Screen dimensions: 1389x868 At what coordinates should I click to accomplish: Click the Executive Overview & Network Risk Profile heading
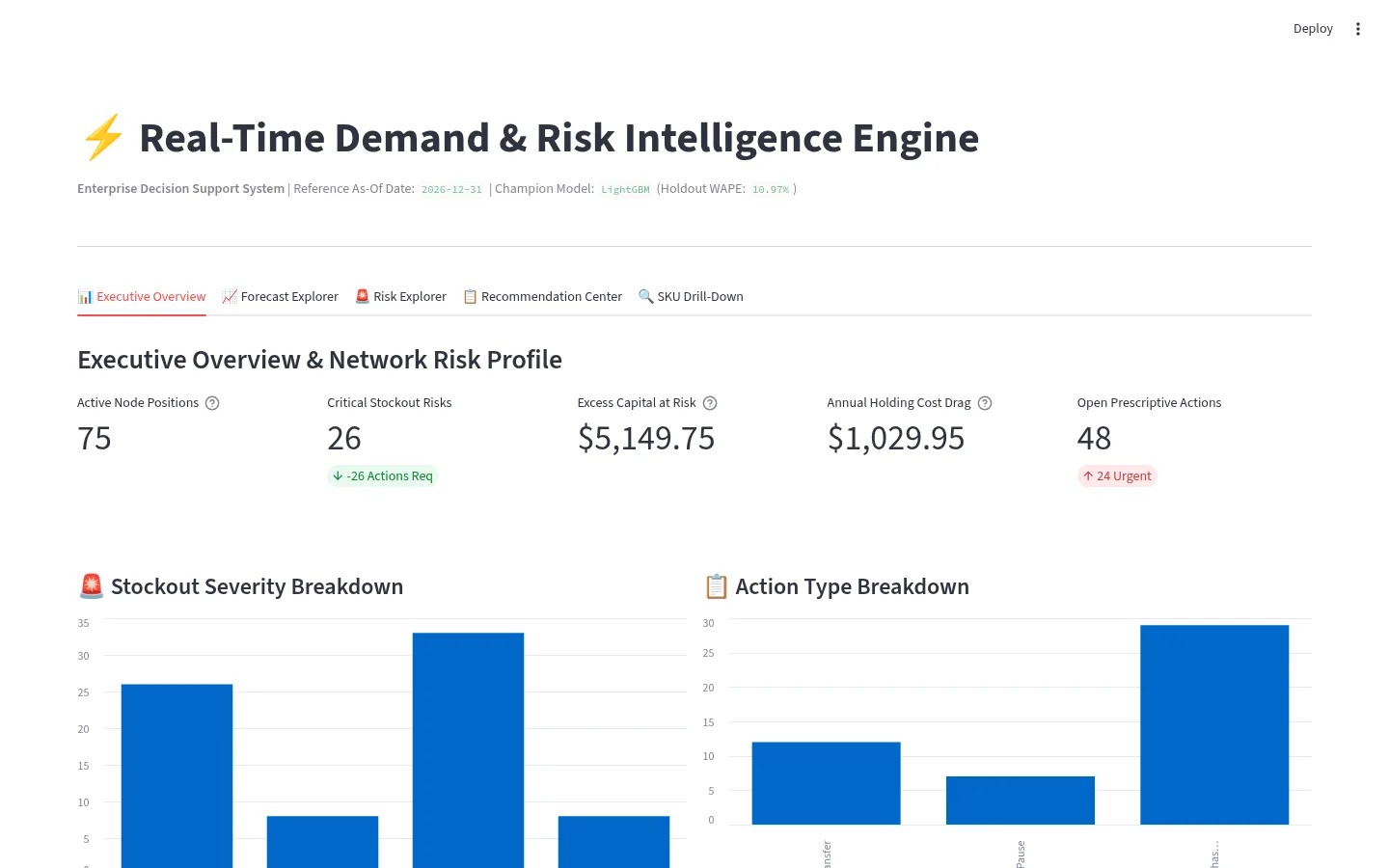coord(319,360)
